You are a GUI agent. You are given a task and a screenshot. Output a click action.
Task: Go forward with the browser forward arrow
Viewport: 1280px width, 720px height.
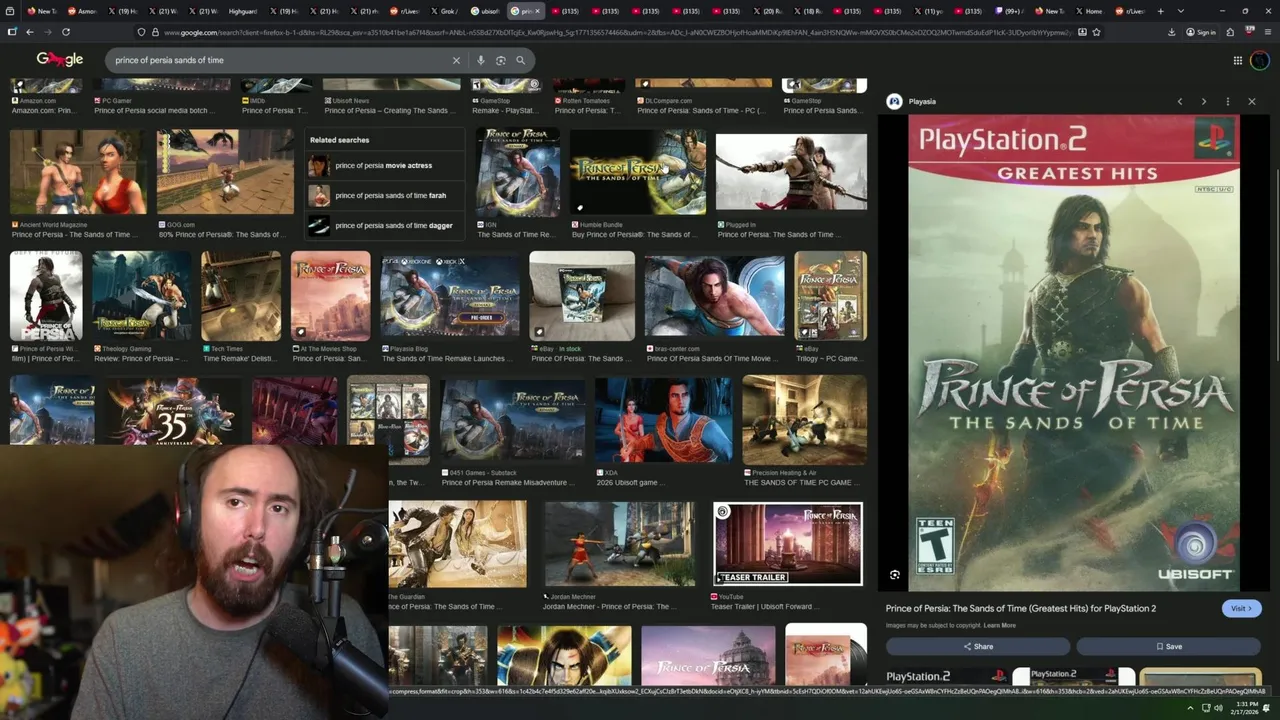(47, 32)
